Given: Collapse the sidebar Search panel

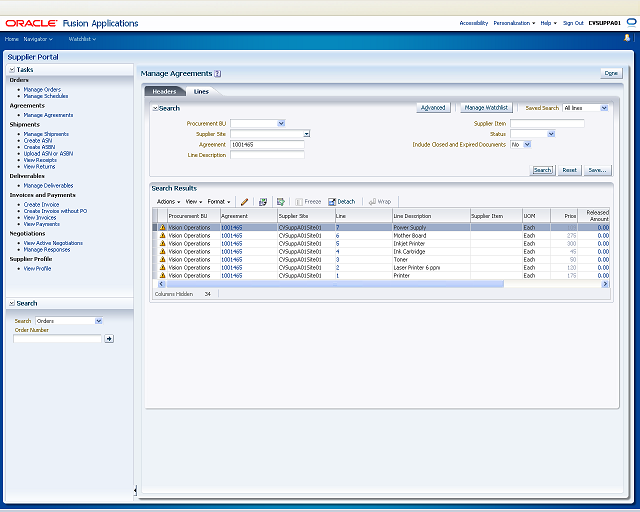Looking at the screenshot, I should [12, 303].
